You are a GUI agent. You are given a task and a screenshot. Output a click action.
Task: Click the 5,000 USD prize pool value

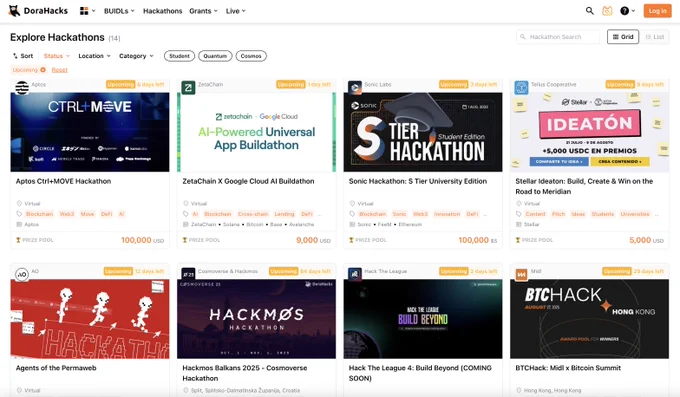pyautogui.click(x=646, y=240)
